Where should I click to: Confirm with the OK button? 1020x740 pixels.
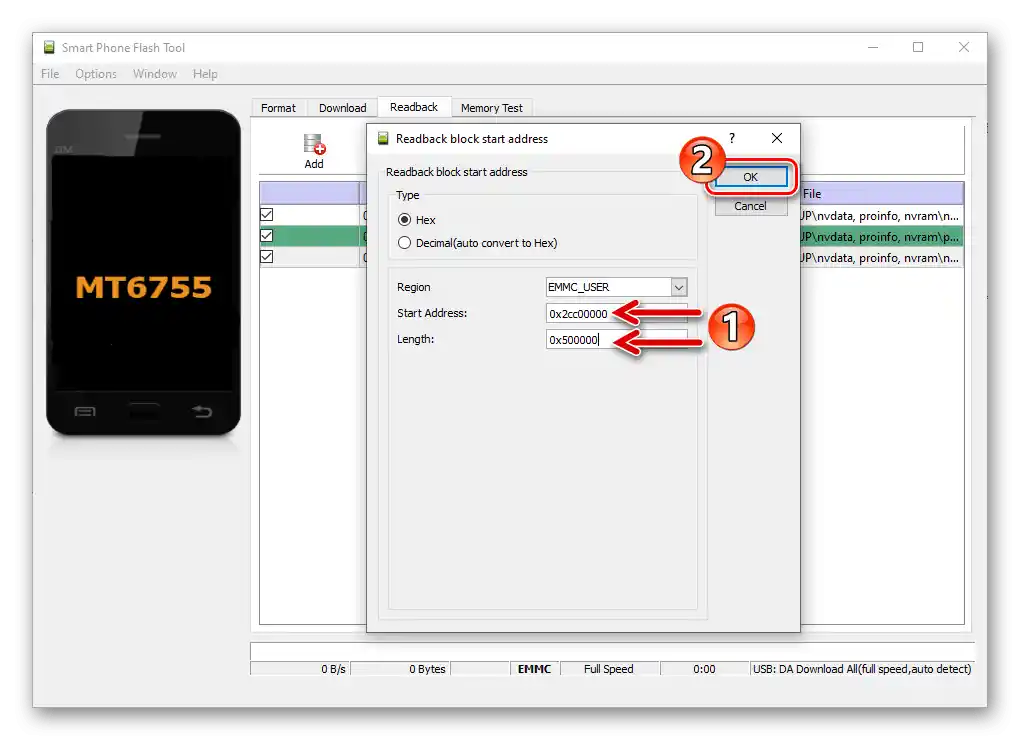pyautogui.click(x=751, y=177)
